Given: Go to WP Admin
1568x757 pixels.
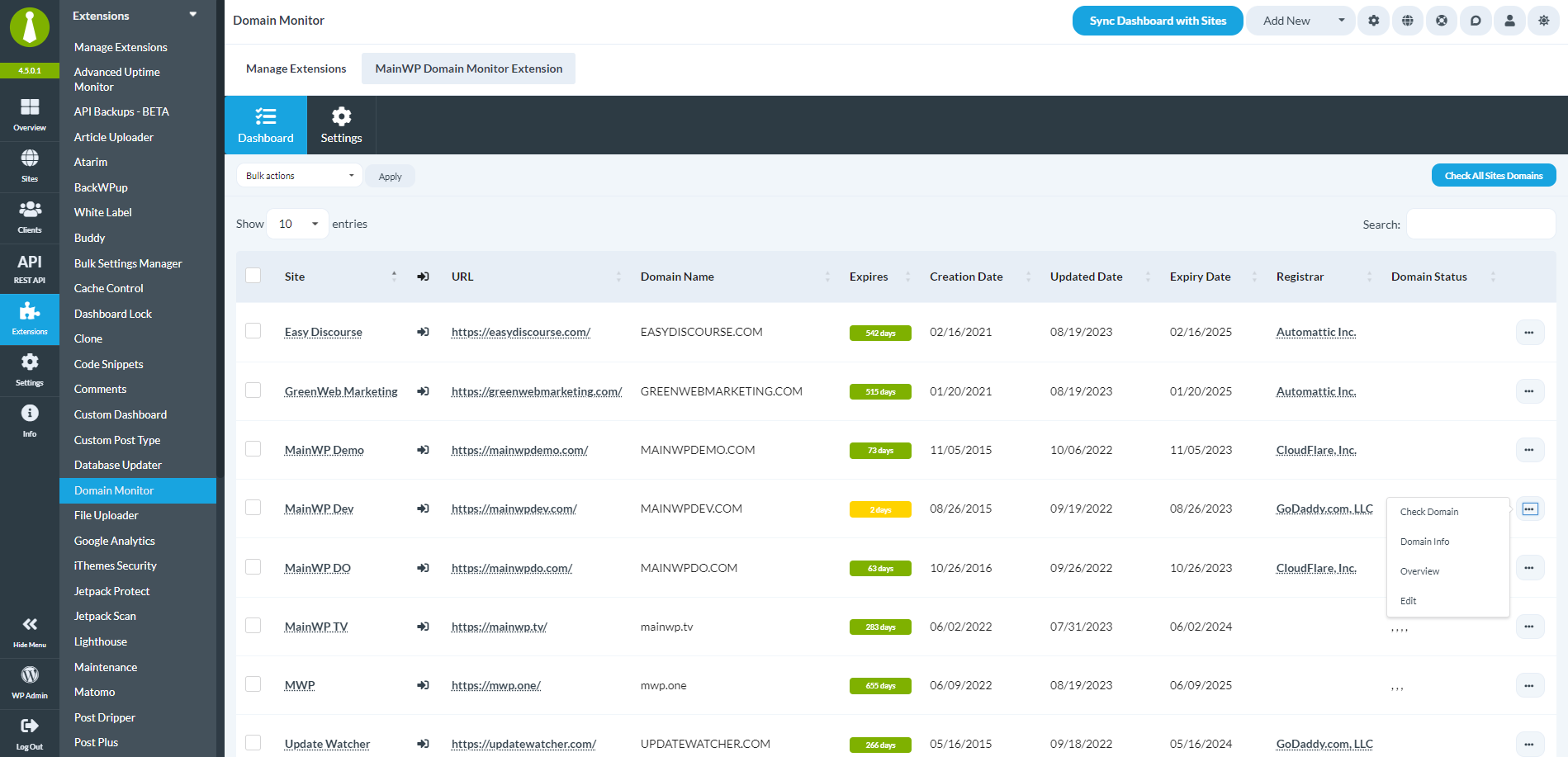Looking at the screenshot, I should pos(30,683).
